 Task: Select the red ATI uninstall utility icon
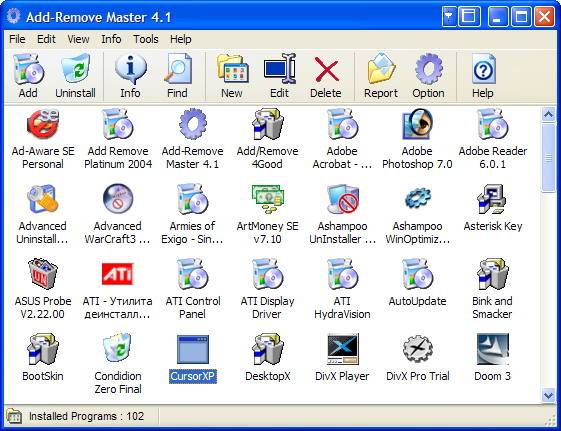(118, 274)
